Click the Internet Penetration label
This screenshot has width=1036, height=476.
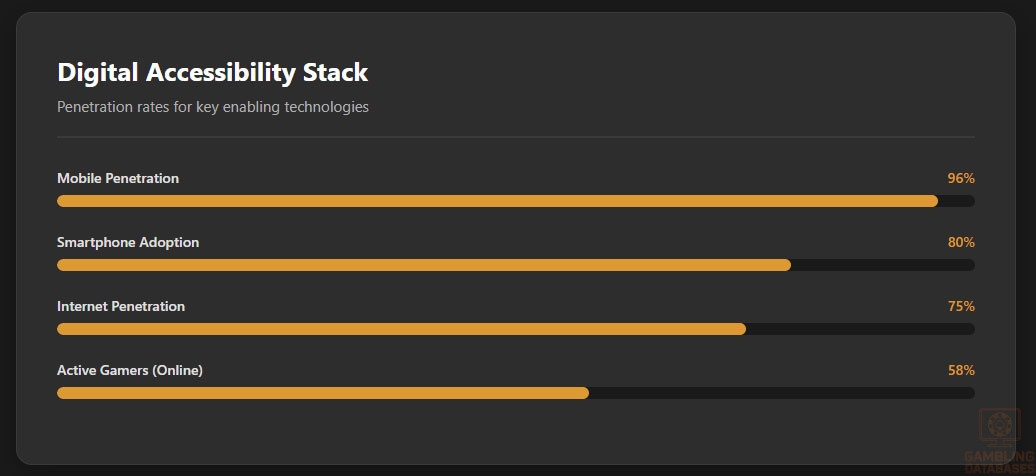[x=121, y=306]
